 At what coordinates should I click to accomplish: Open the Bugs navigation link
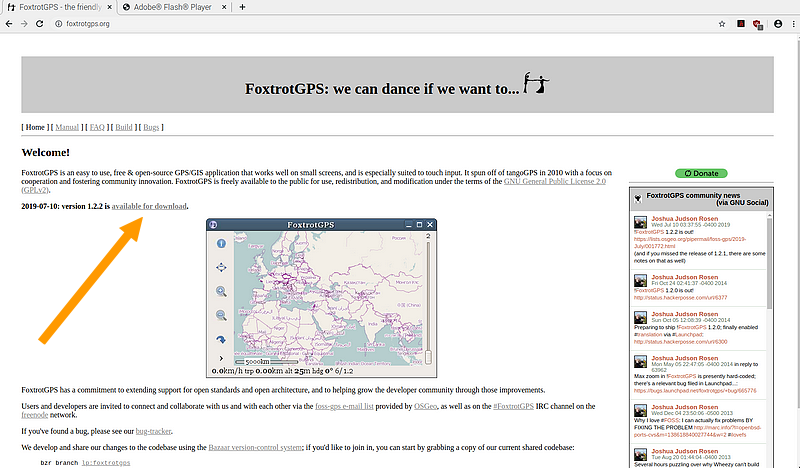(151, 127)
